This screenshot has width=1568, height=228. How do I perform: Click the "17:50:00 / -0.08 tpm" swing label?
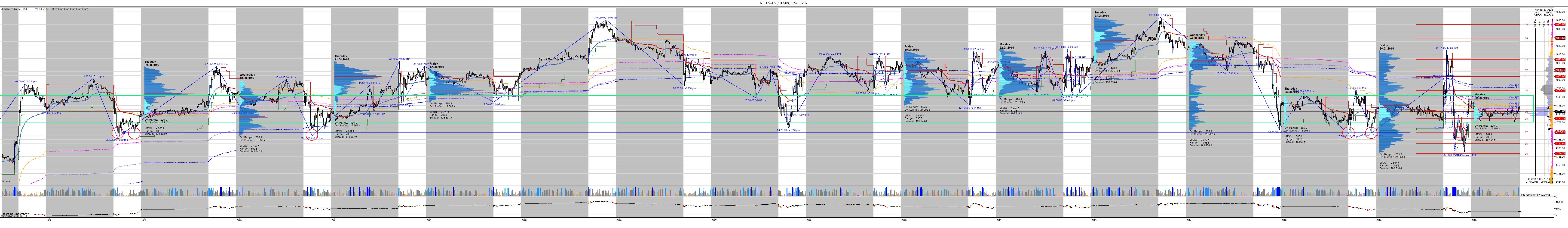494,104
